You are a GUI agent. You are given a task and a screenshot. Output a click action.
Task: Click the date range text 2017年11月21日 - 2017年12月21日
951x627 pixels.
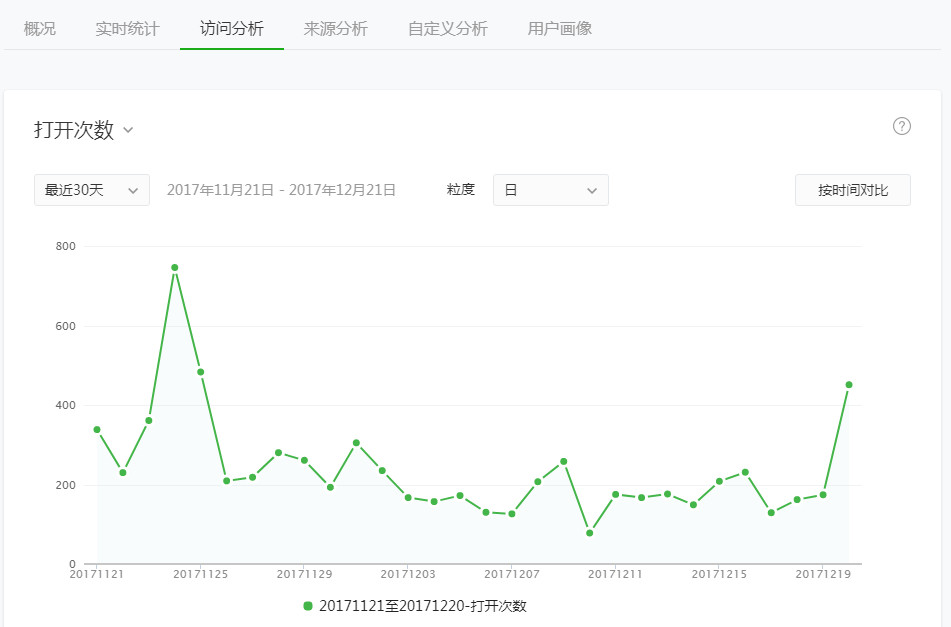pos(281,190)
